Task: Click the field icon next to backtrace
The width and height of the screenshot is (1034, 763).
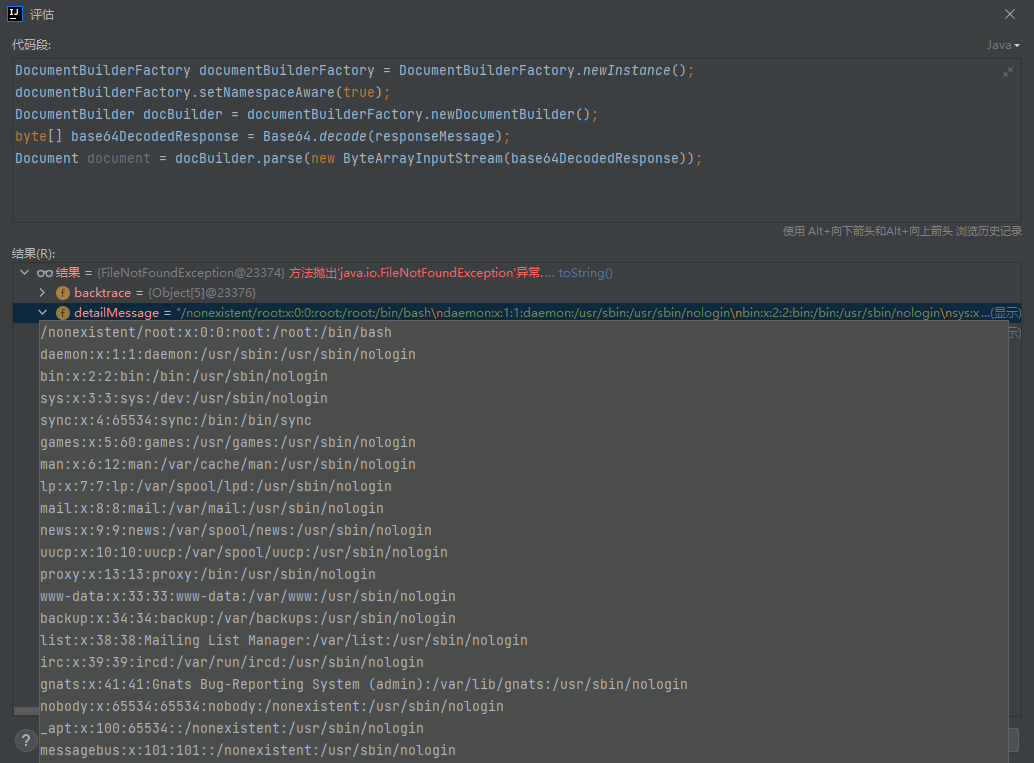Action: click(63, 293)
